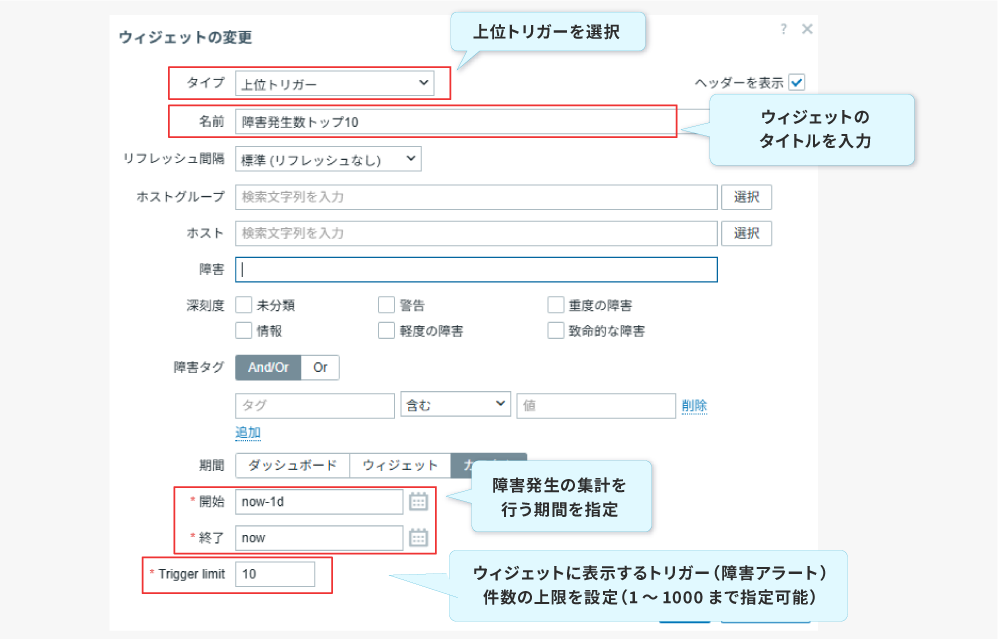This screenshot has width=1000, height=639.
Task: Select Or tag evaluation mode
Action: click(320, 367)
